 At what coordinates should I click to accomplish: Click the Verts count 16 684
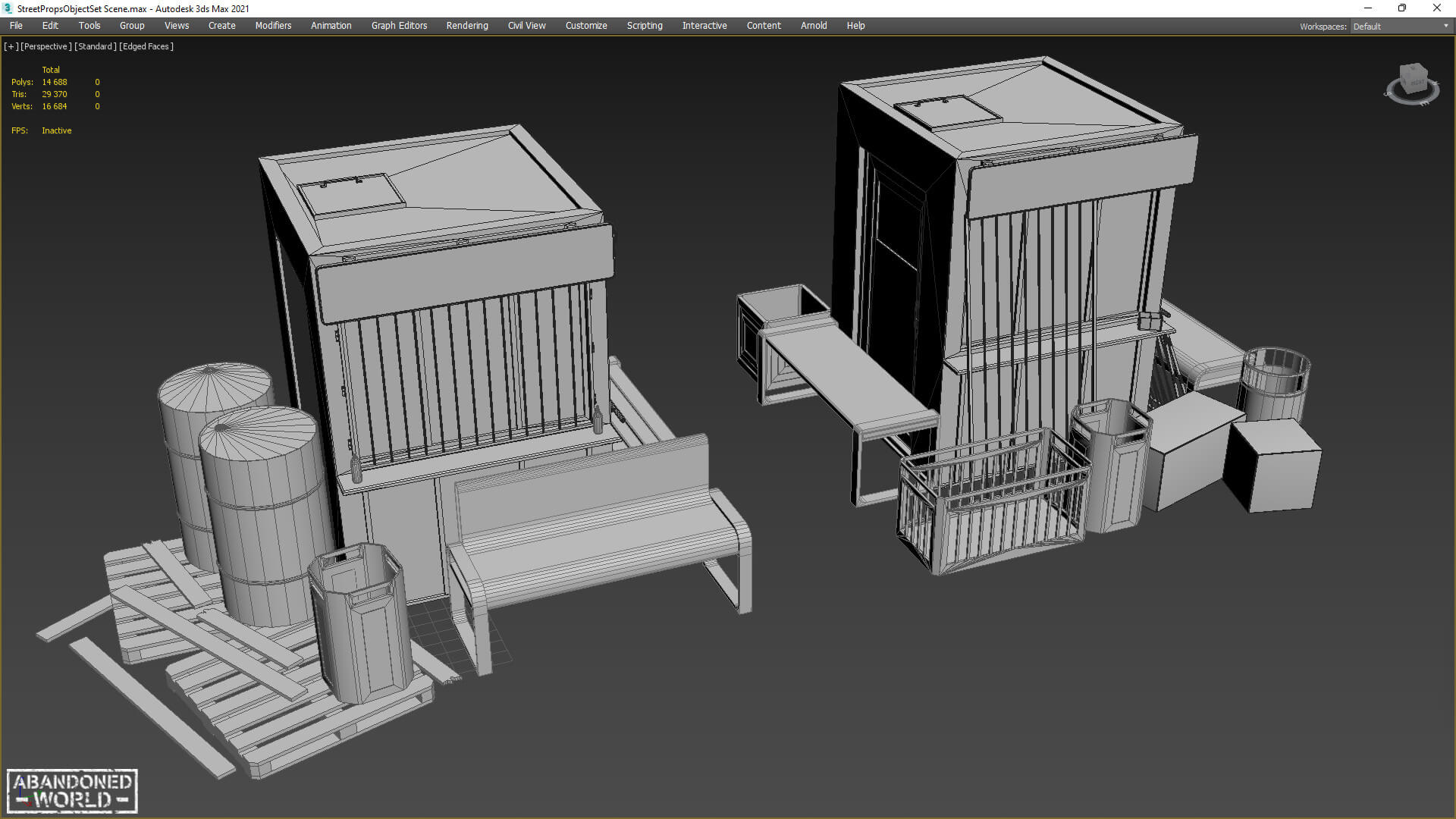(55, 106)
